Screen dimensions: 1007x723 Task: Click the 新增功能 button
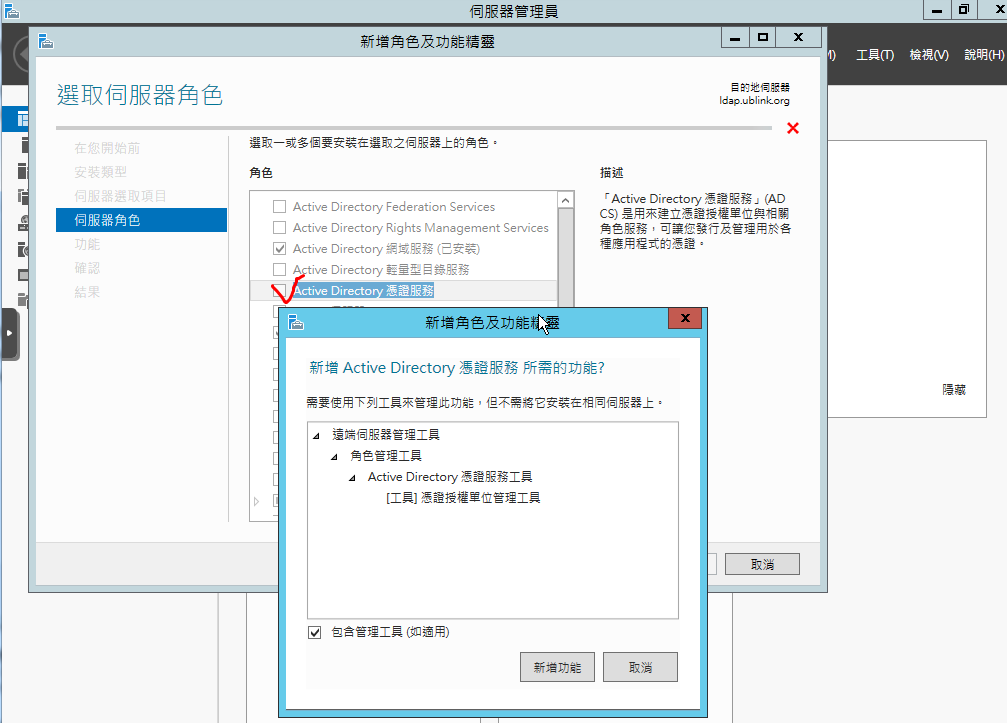557,667
